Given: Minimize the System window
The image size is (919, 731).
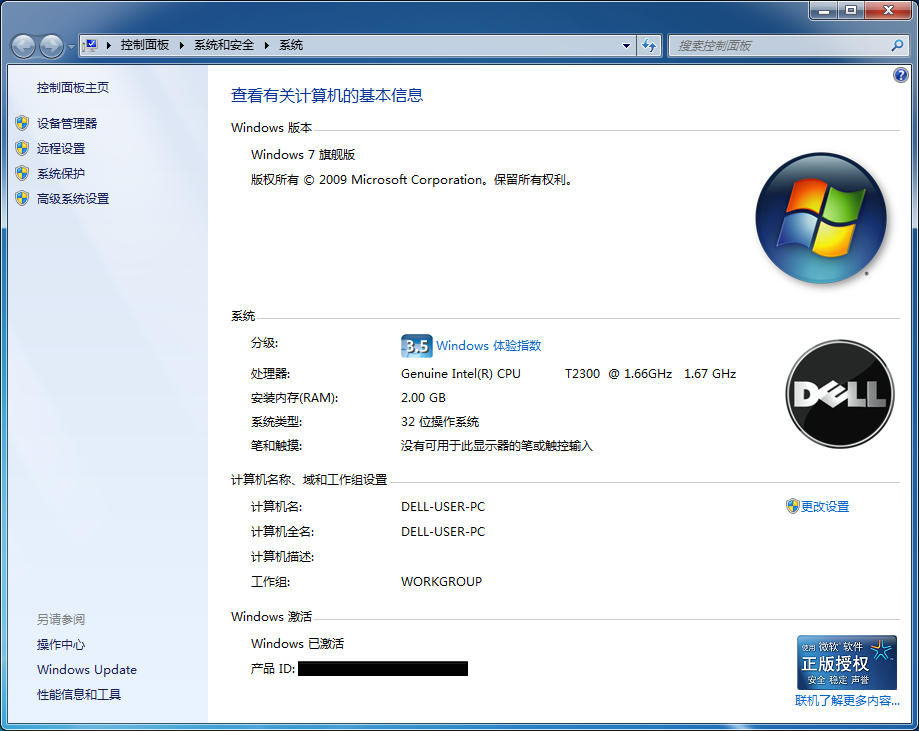Looking at the screenshot, I should point(823,11).
